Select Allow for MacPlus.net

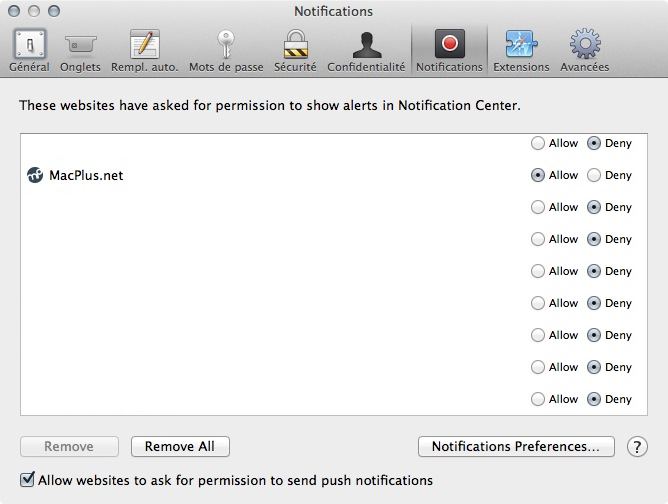coord(538,175)
